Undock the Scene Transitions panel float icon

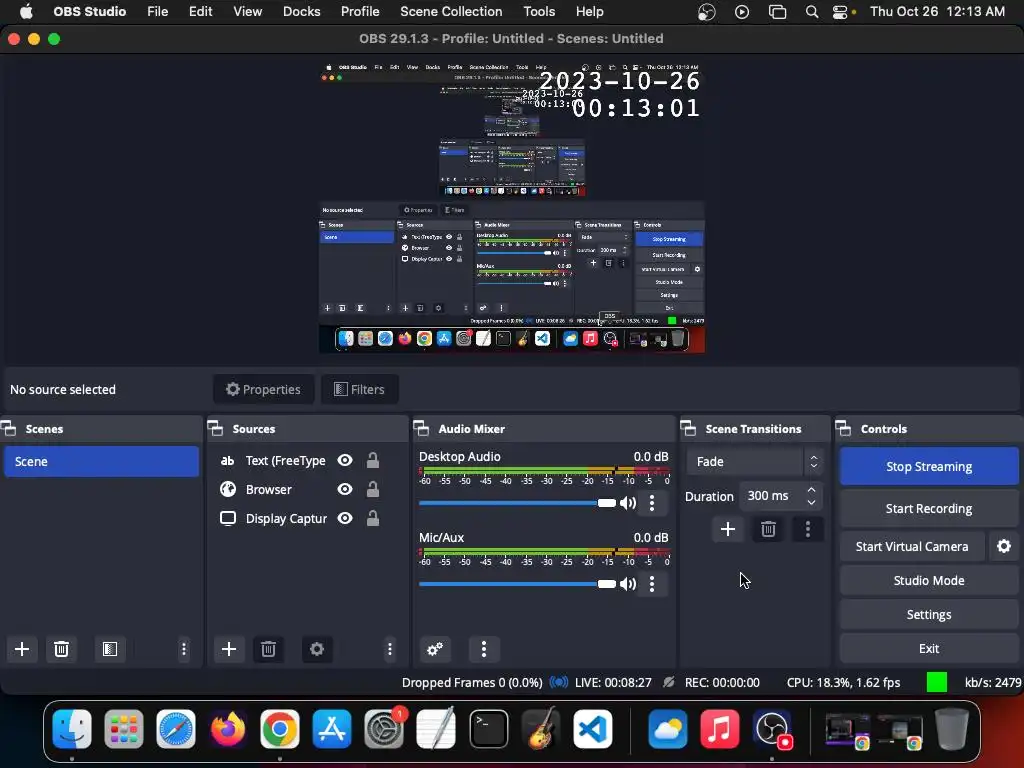click(x=688, y=428)
